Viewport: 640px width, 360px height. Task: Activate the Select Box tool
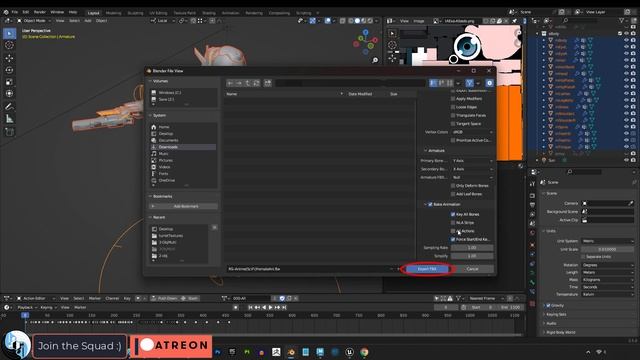[x=9, y=33]
